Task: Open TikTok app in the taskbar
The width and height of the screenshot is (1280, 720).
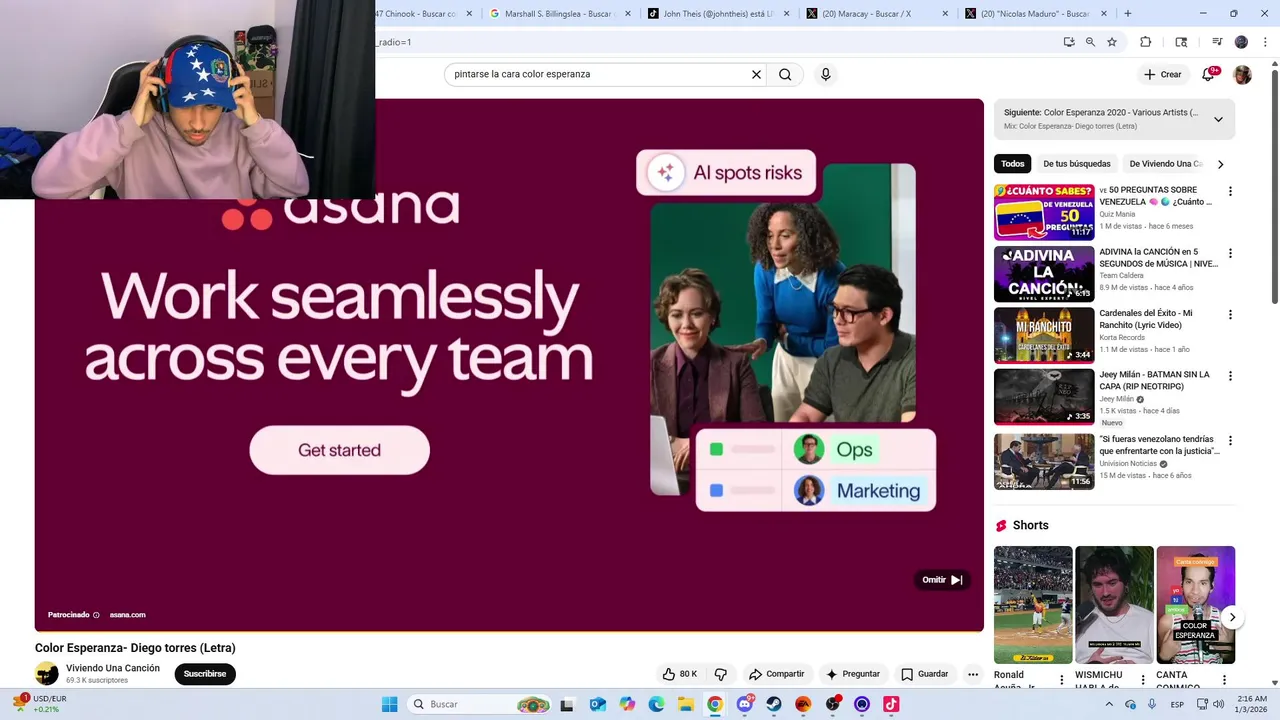Action: [x=891, y=704]
